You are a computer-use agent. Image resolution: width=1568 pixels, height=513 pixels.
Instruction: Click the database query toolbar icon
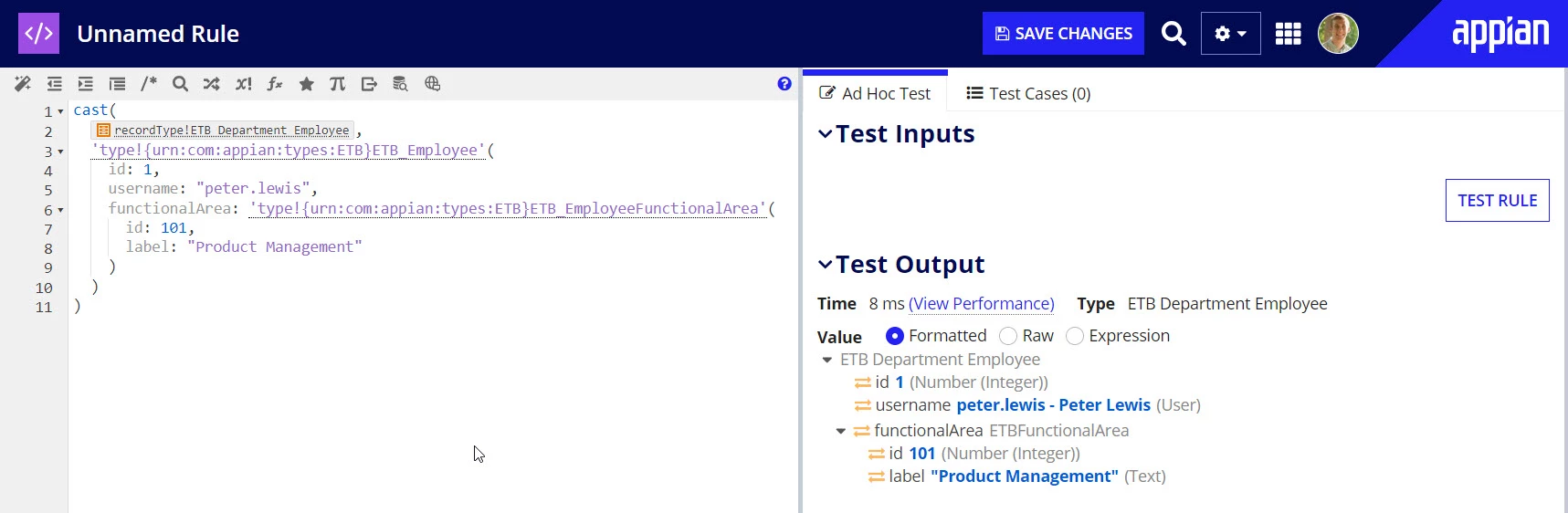(400, 84)
